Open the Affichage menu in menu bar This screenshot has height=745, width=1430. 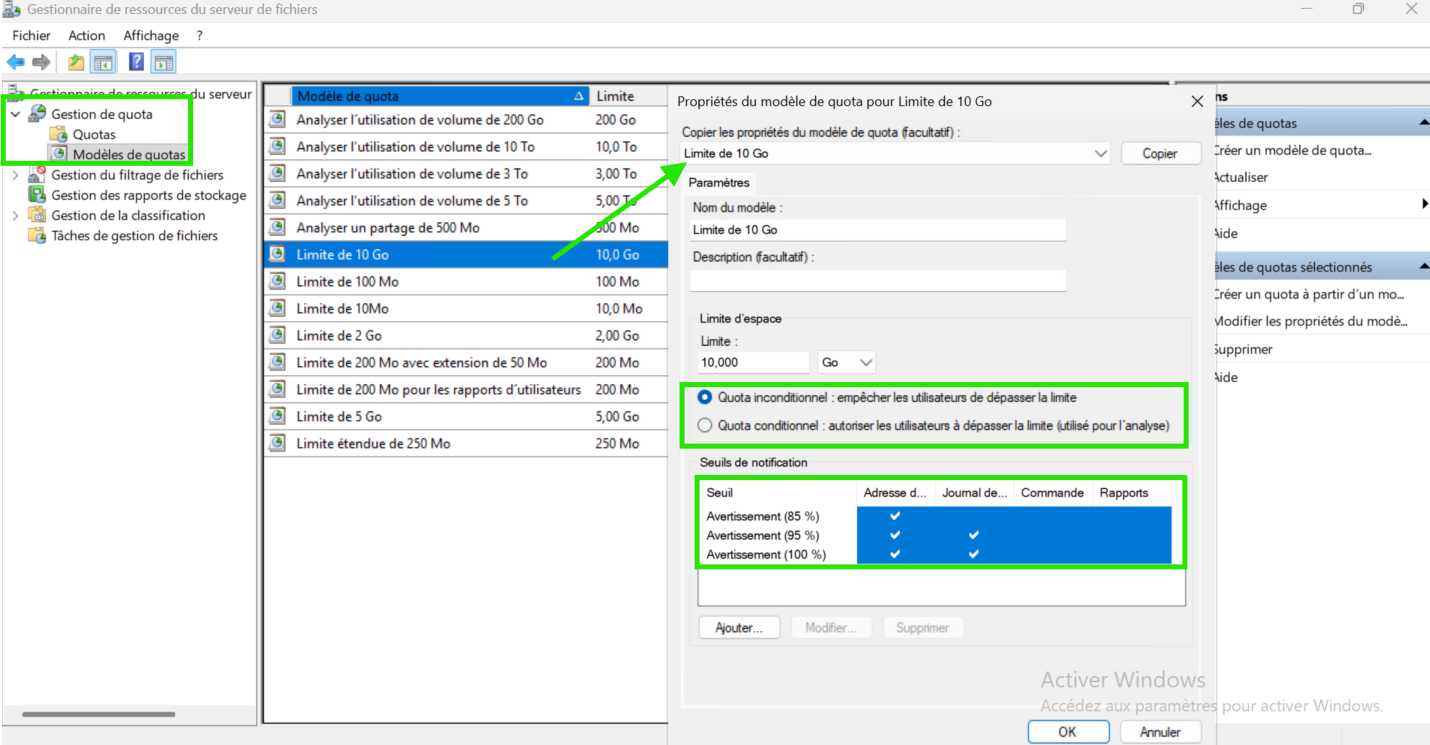pos(151,35)
